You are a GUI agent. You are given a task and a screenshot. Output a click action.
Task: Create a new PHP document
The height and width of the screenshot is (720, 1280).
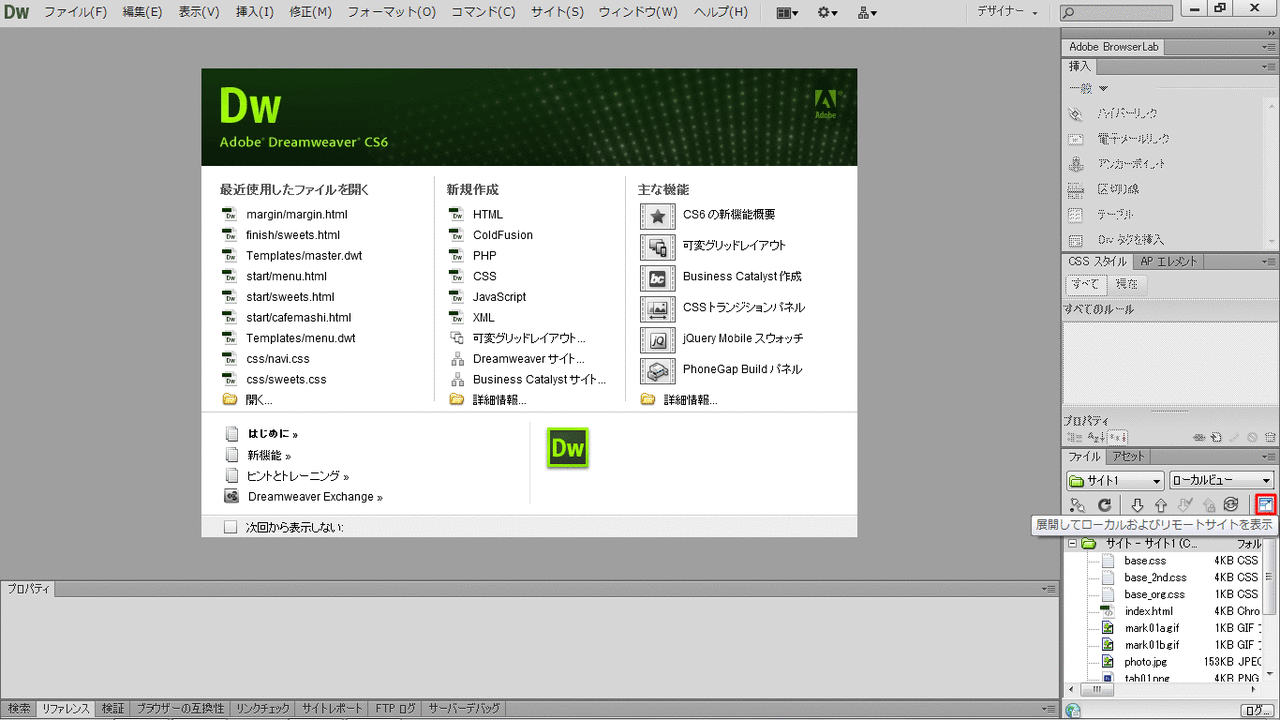coord(484,256)
